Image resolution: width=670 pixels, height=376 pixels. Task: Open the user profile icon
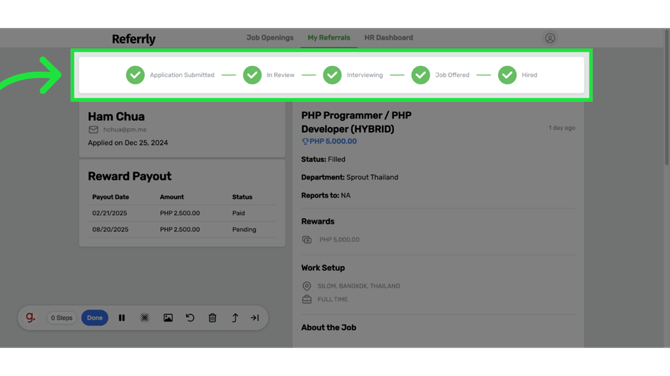point(550,38)
